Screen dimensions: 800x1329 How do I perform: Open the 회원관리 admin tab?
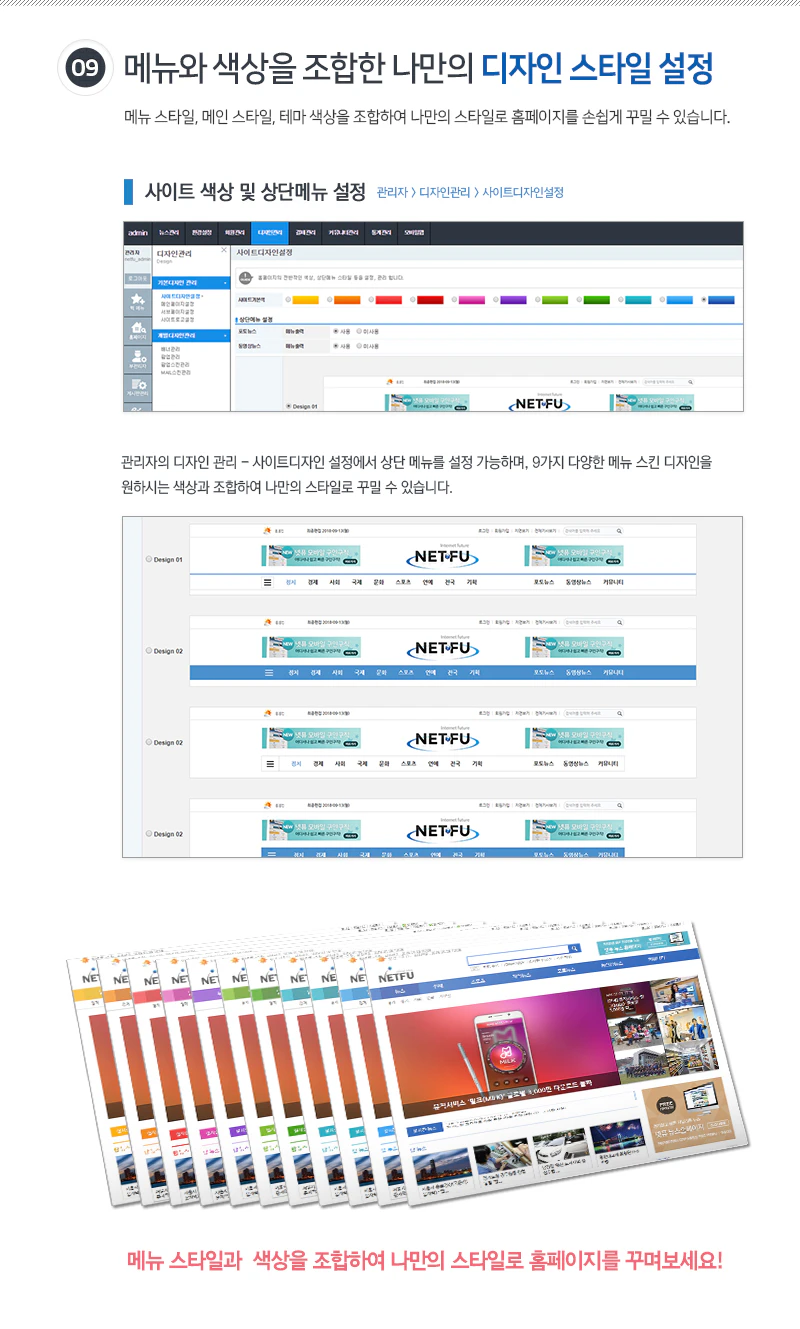235,233
